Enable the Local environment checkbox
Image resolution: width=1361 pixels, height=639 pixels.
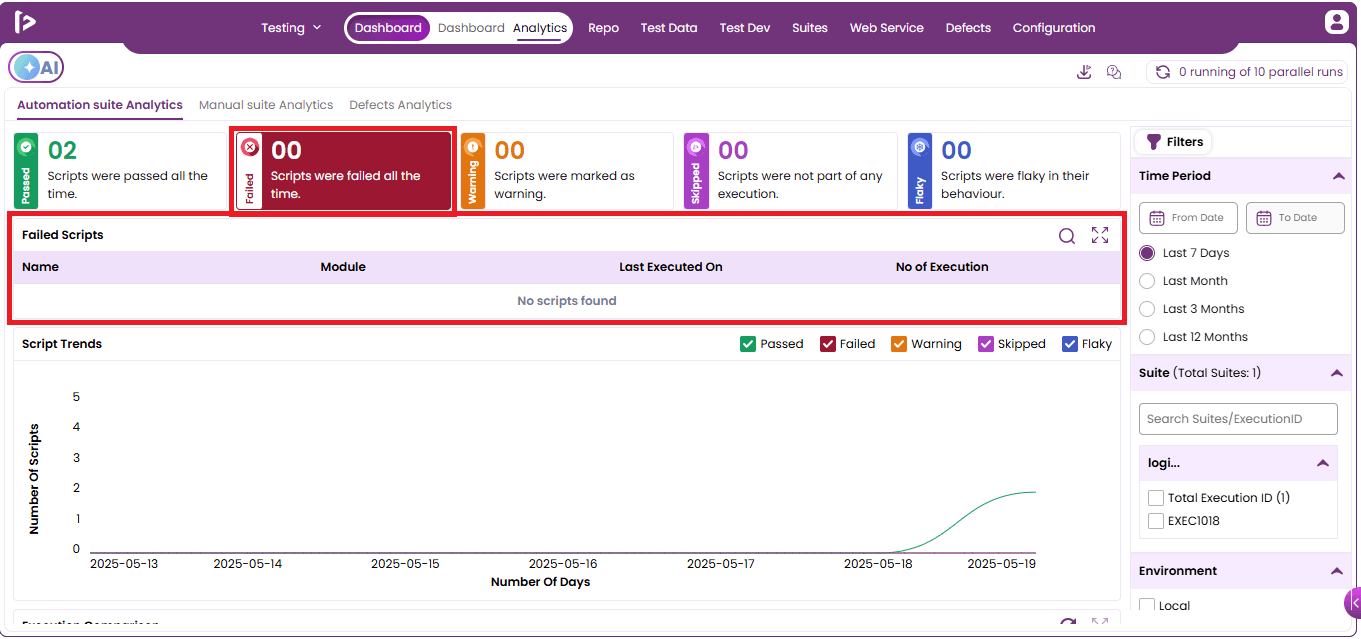[x=1147, y=605]
